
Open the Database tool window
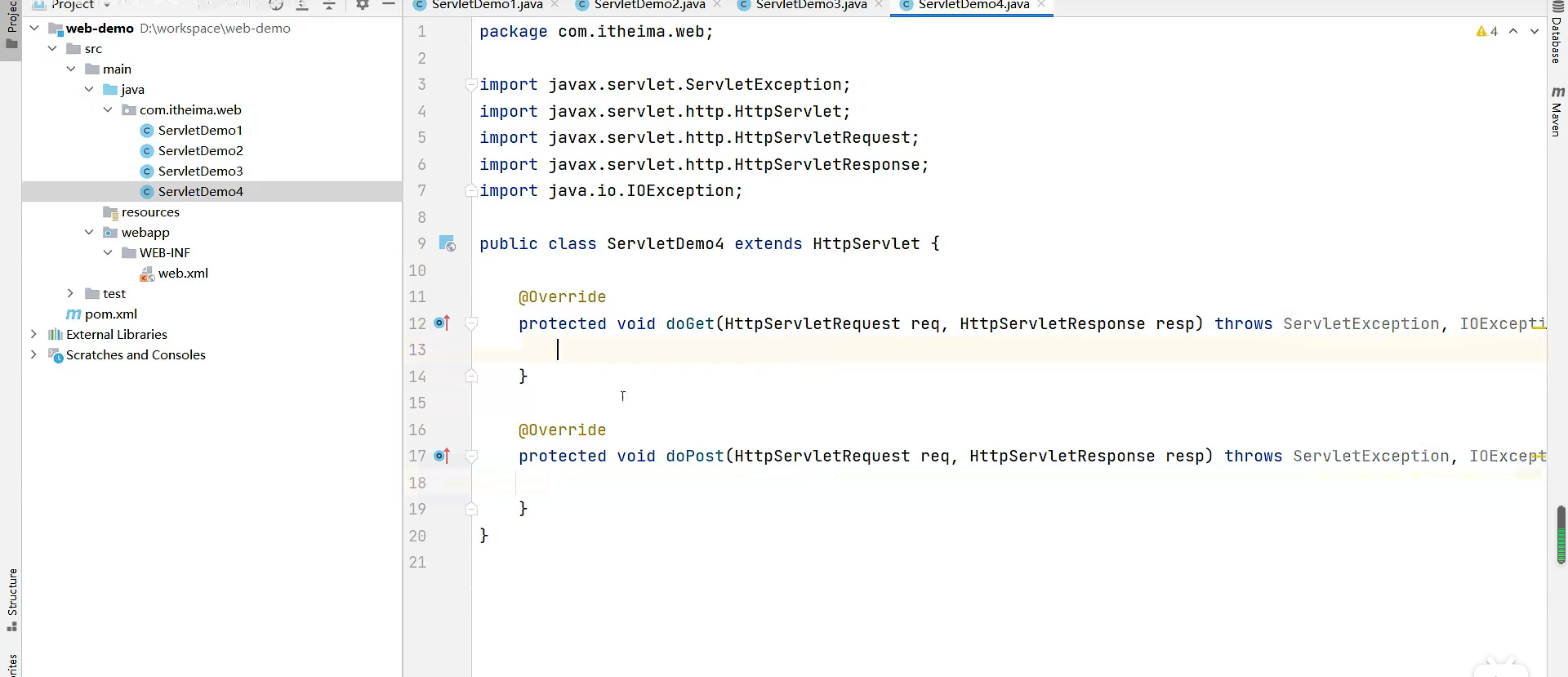coord(1557,33)
